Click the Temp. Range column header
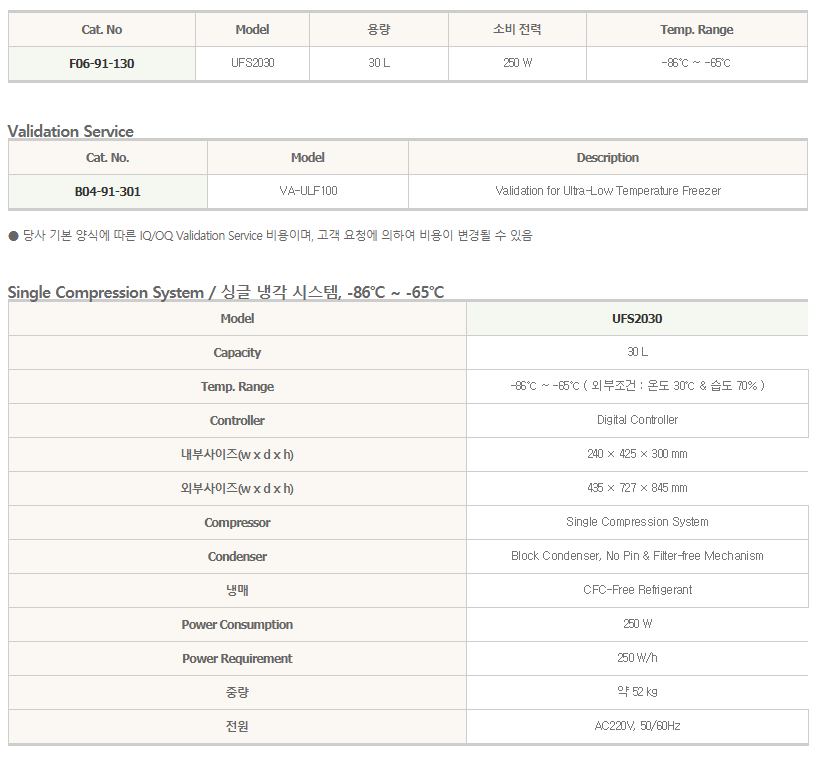817x757 pixels. 697,30
